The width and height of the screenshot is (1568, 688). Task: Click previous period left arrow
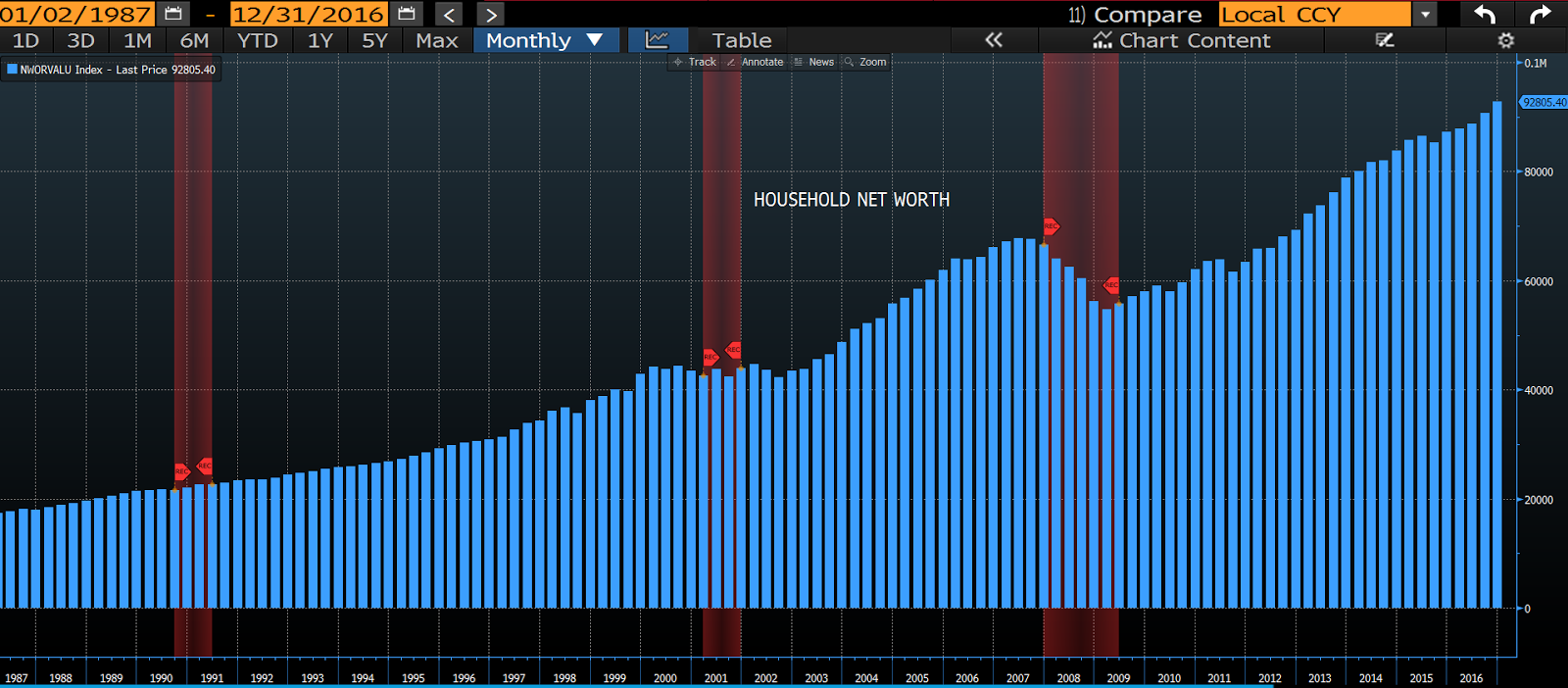click(x=449, y=15)
